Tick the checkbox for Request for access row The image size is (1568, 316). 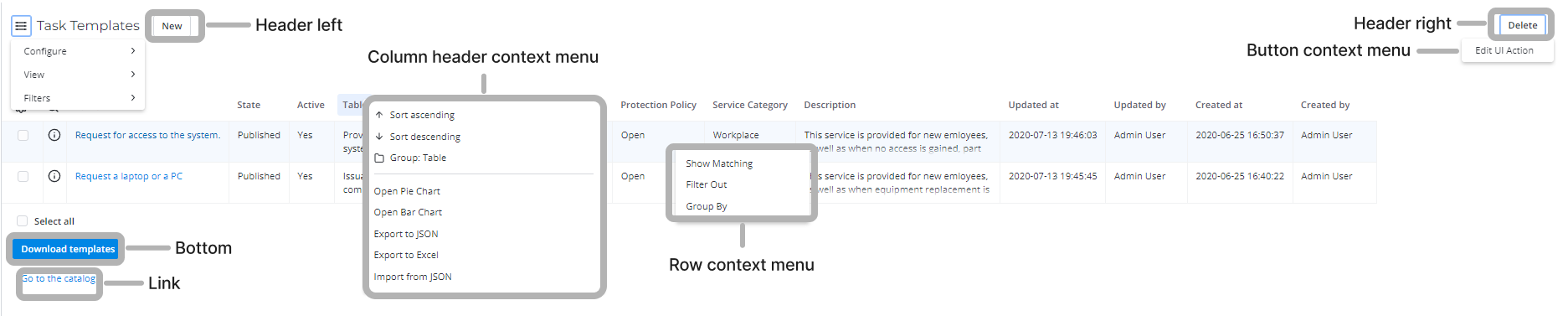point(23,135)
